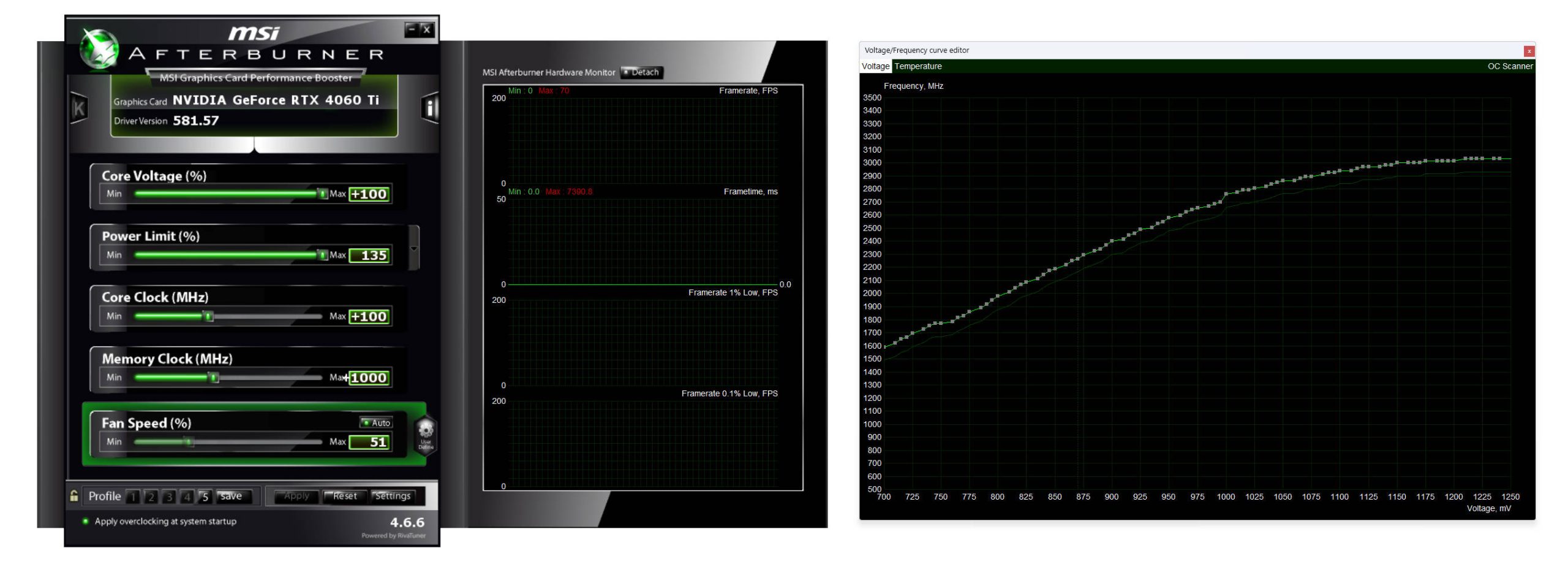Viewport: 1568px width, 575px height.
Task: Detach the Hardware Monitor panel
Action: (642, 72)
